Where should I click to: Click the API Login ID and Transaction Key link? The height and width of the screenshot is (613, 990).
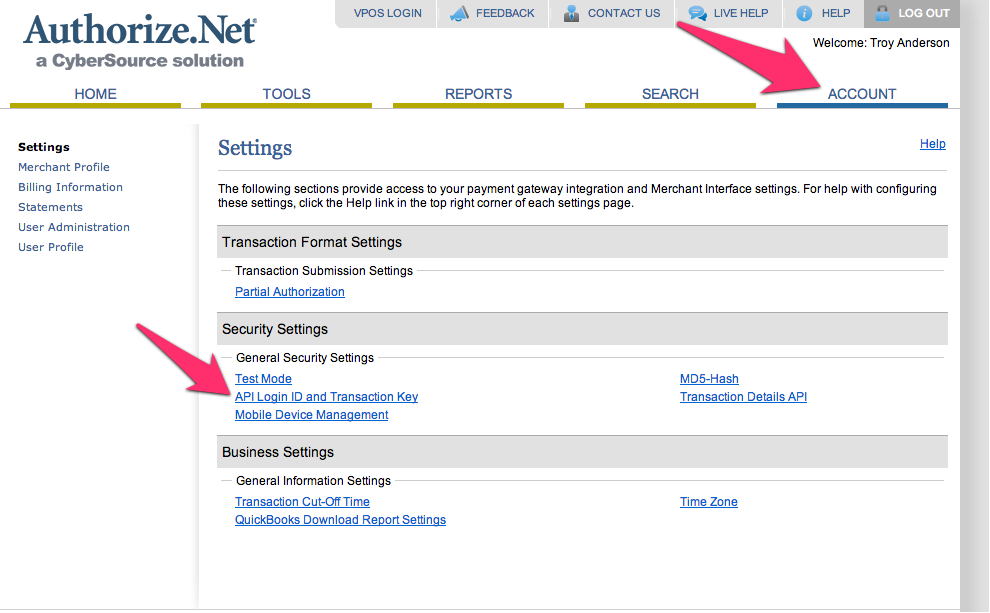pos(326,397)
